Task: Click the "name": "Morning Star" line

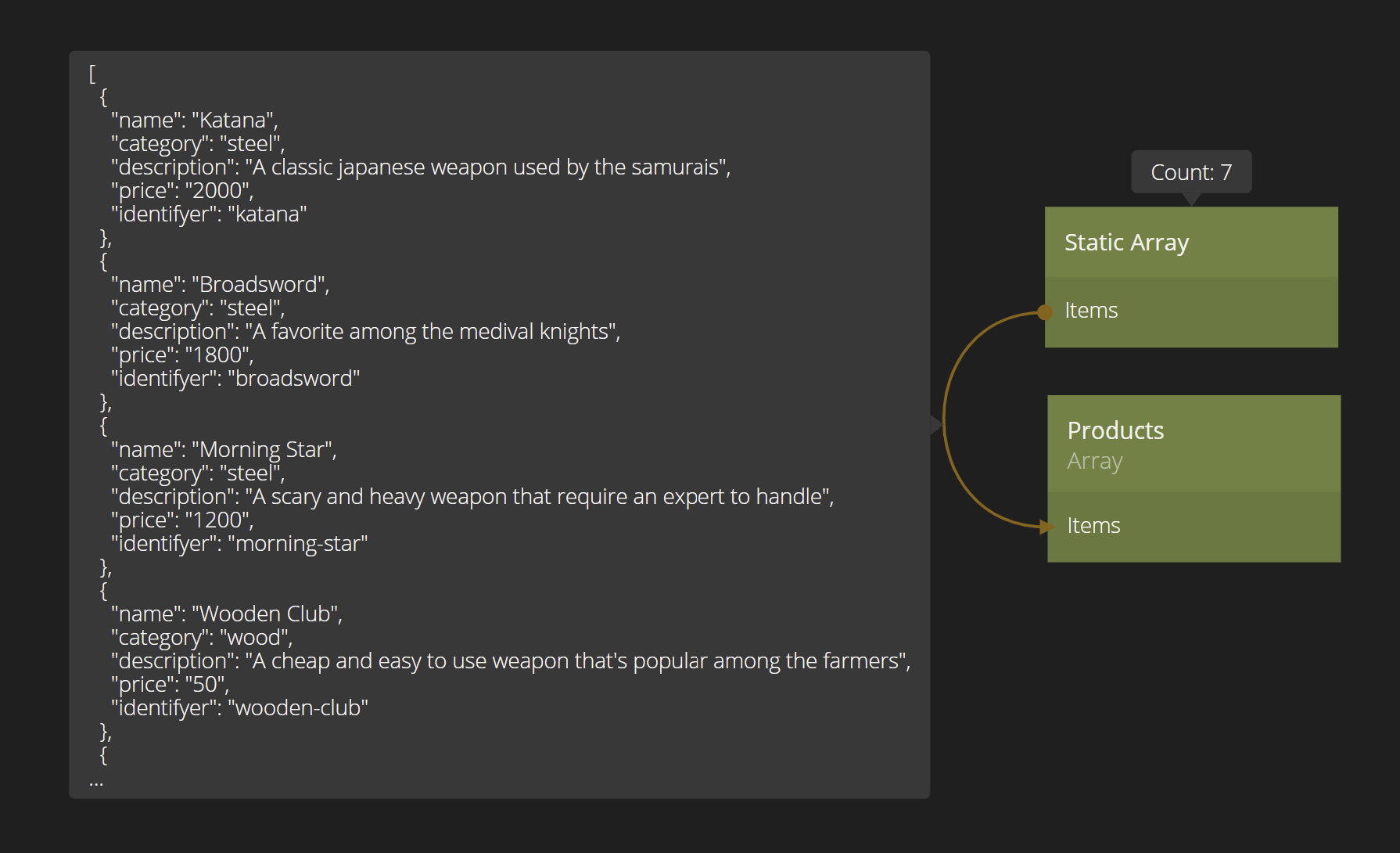Action: (x=224, y=450)
